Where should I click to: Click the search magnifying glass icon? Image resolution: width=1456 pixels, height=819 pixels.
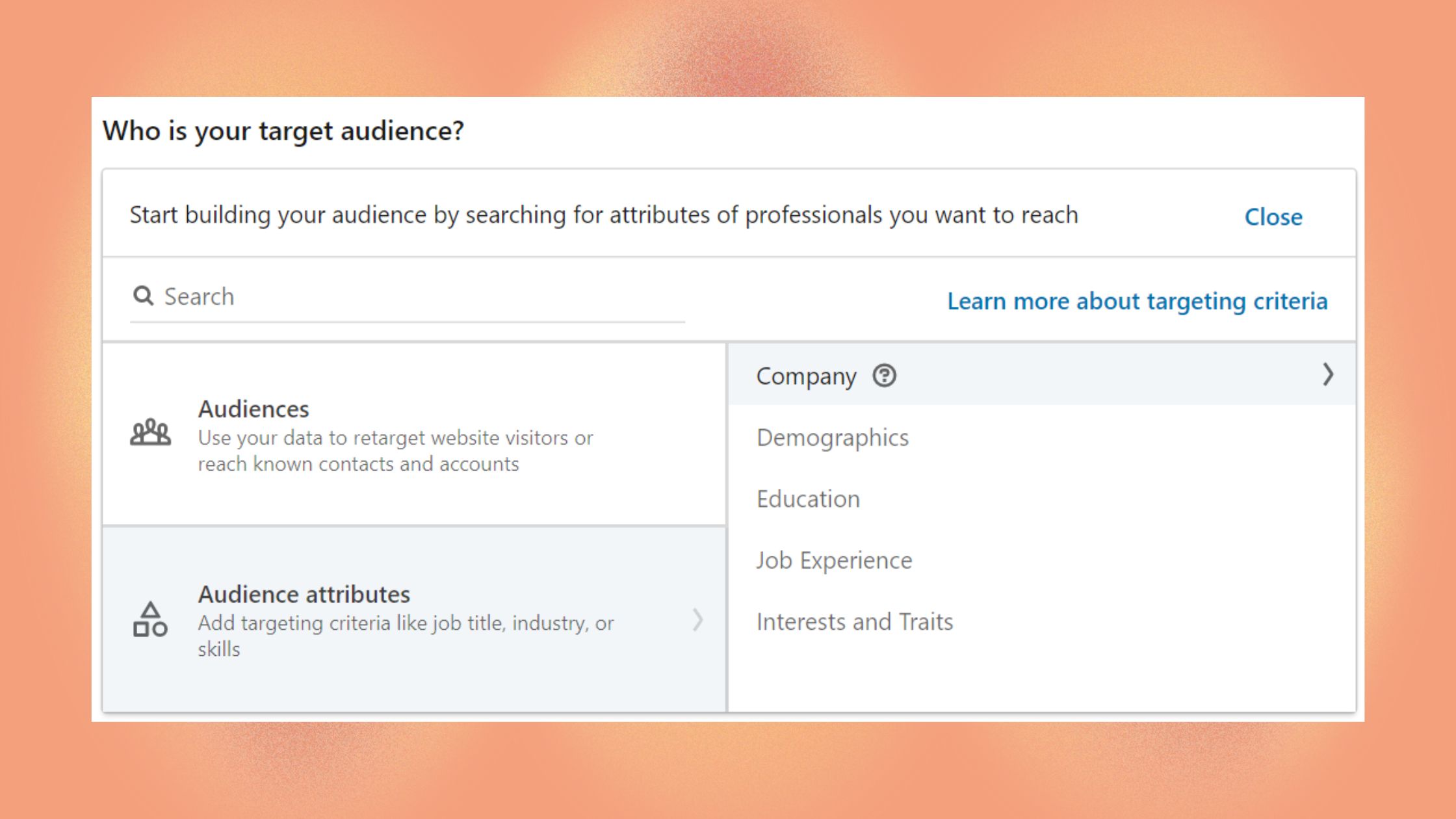[x=142, y=296]
